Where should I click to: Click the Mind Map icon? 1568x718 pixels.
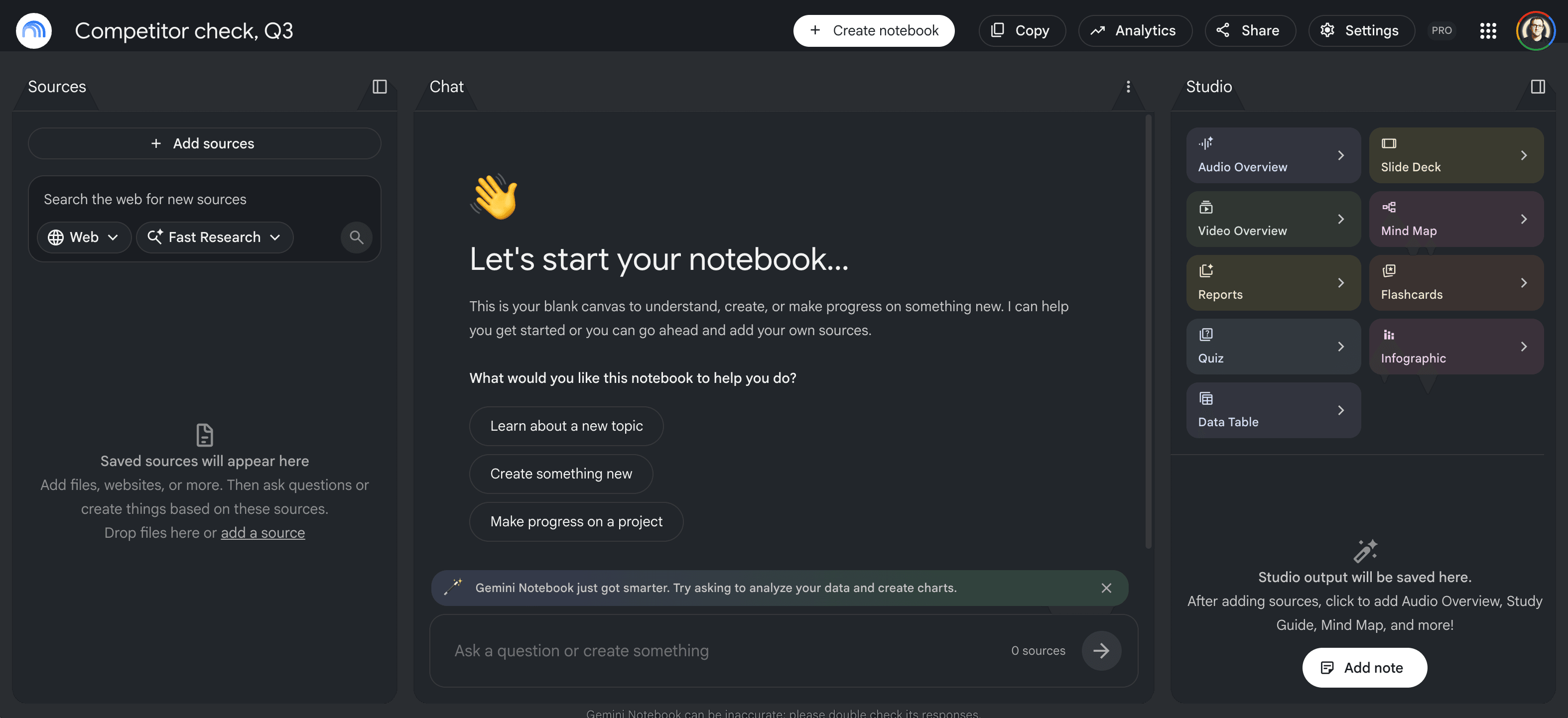click(1388, 208)
